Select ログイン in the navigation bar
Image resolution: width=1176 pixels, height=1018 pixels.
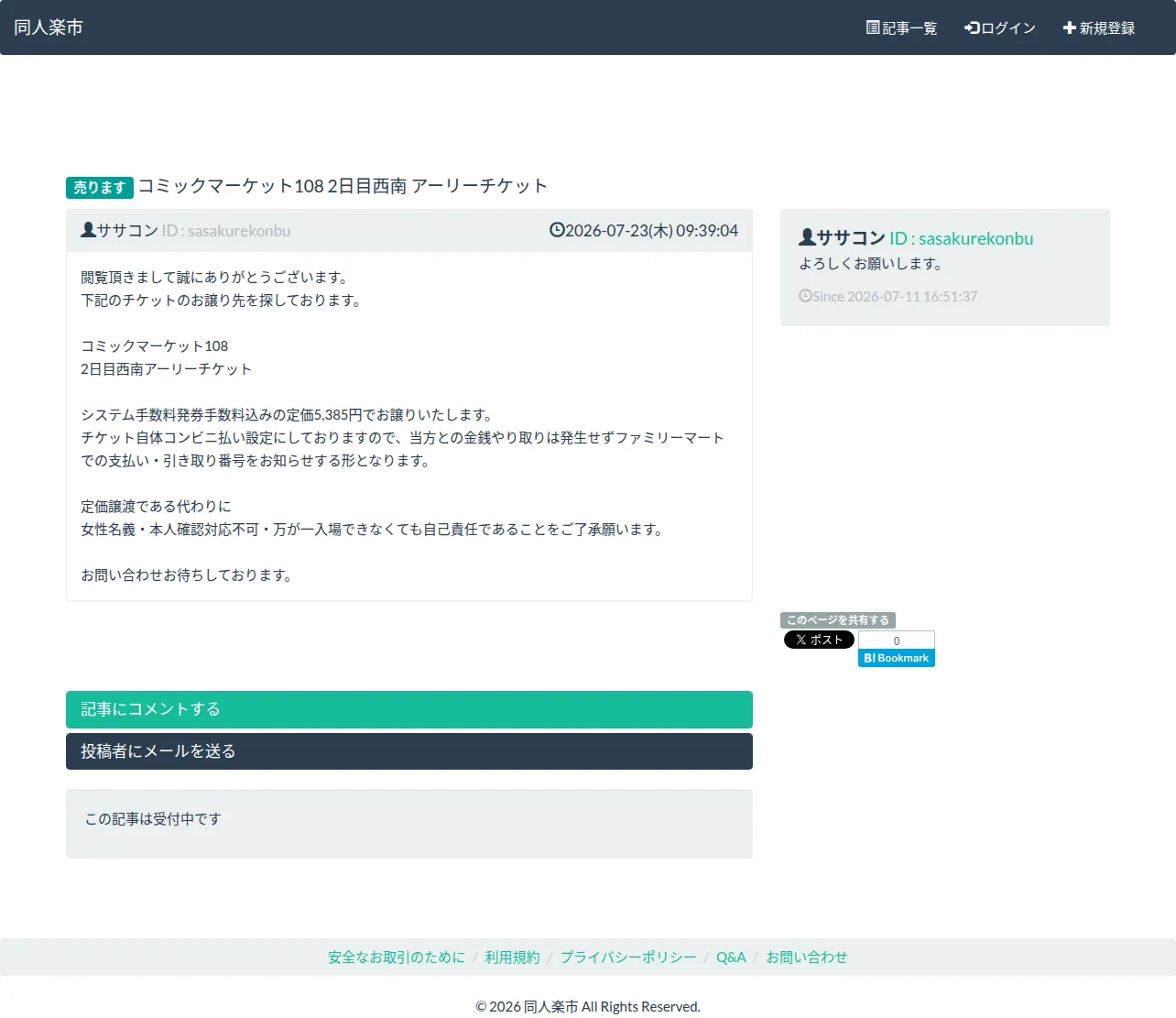[1000, 28]
